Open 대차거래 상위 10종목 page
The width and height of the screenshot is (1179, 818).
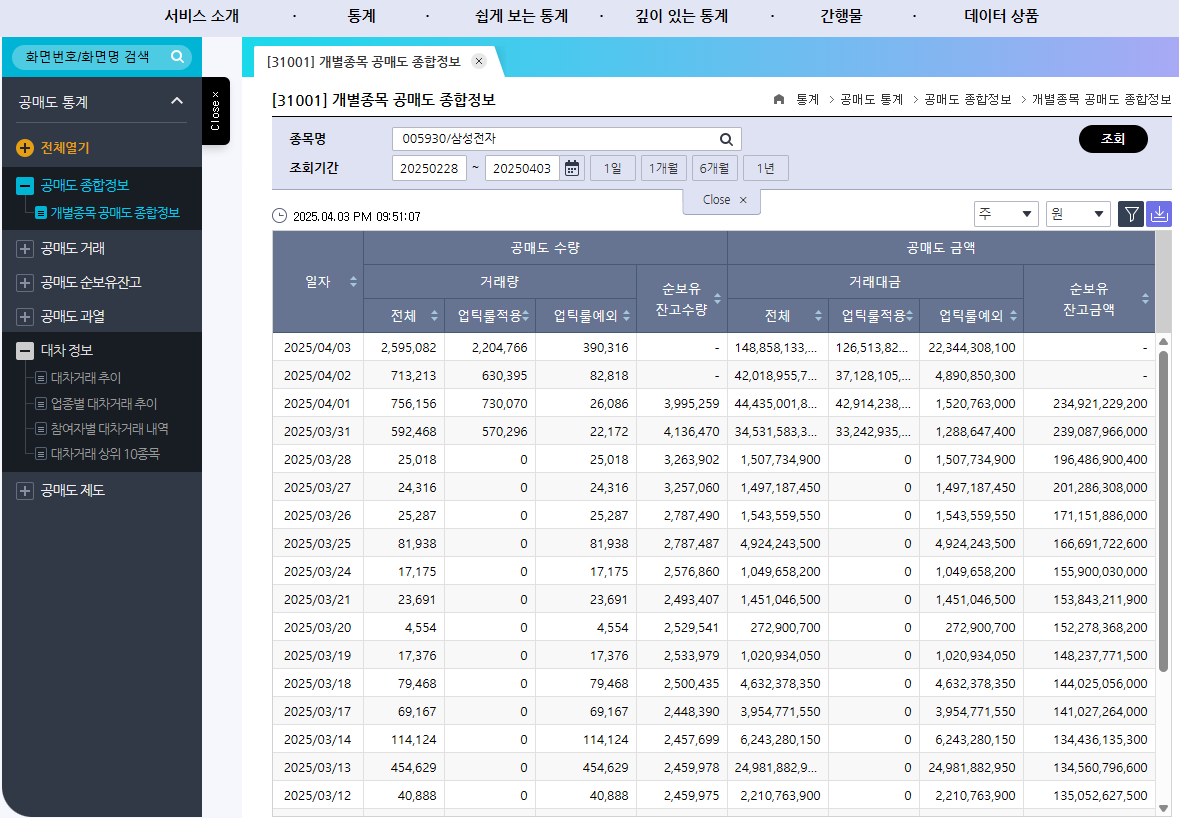coord(105,453)
